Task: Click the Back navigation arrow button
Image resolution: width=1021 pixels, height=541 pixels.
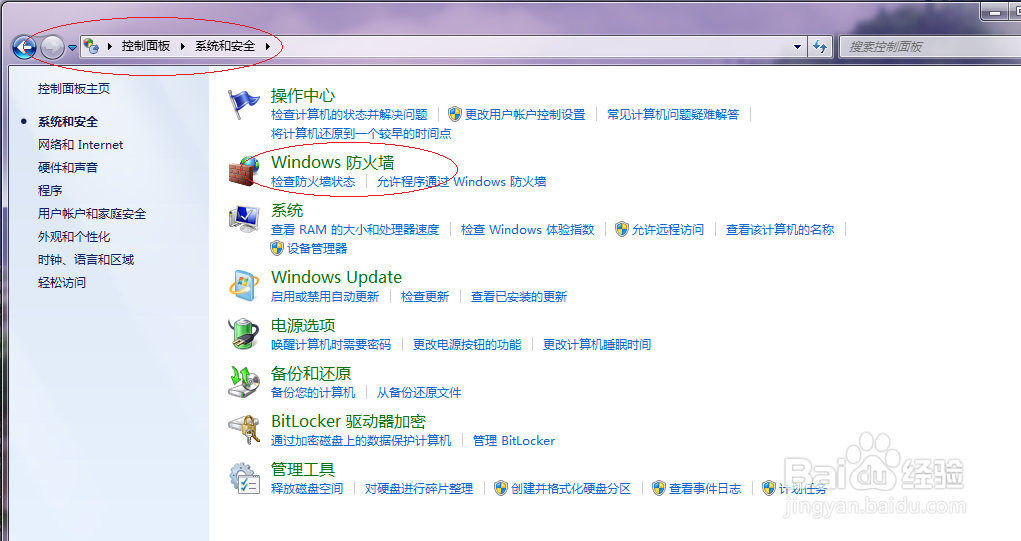Action: coord(24,47)
